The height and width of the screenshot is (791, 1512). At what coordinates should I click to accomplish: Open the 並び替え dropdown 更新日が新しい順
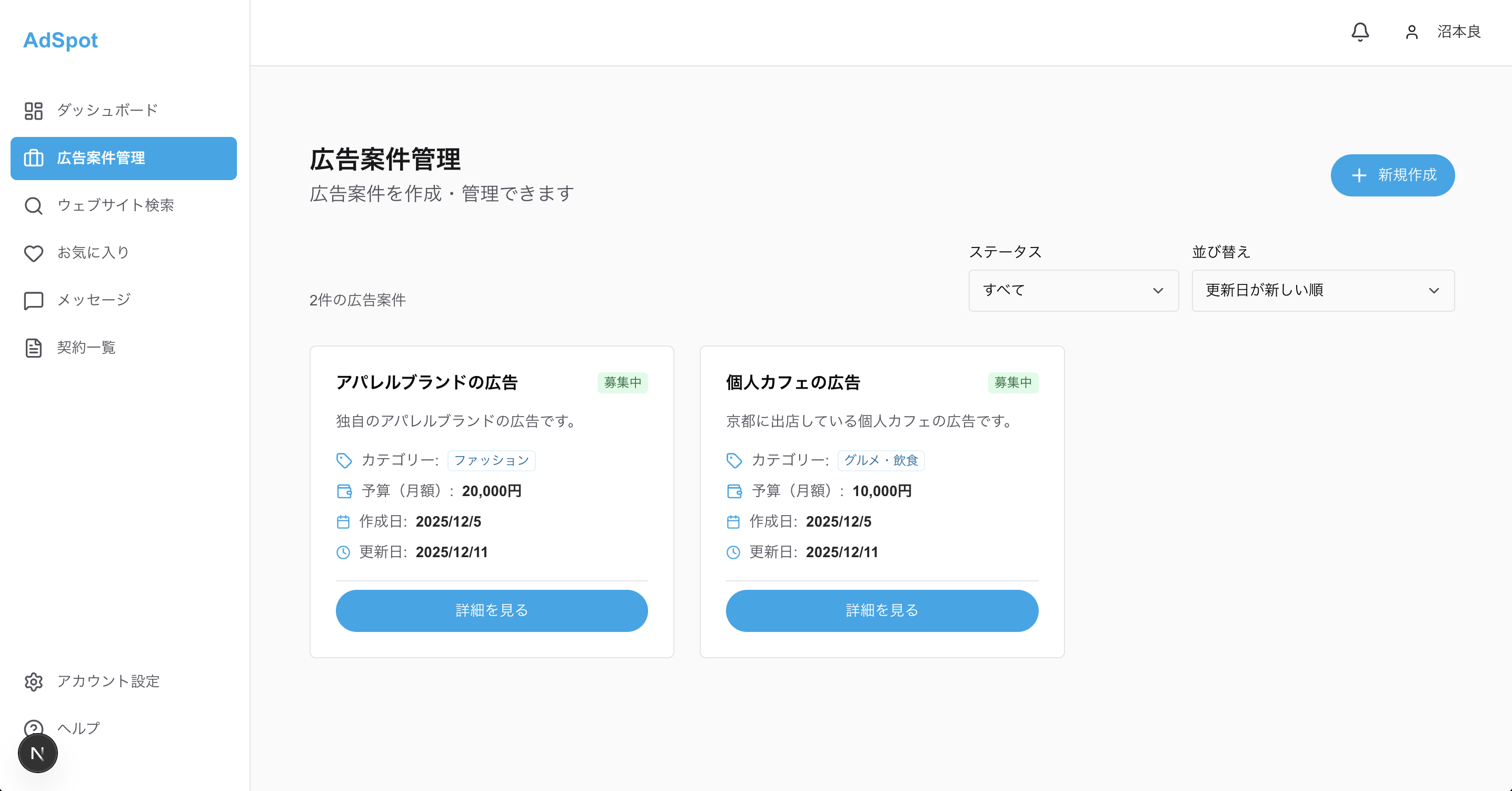click(1322, 290)
